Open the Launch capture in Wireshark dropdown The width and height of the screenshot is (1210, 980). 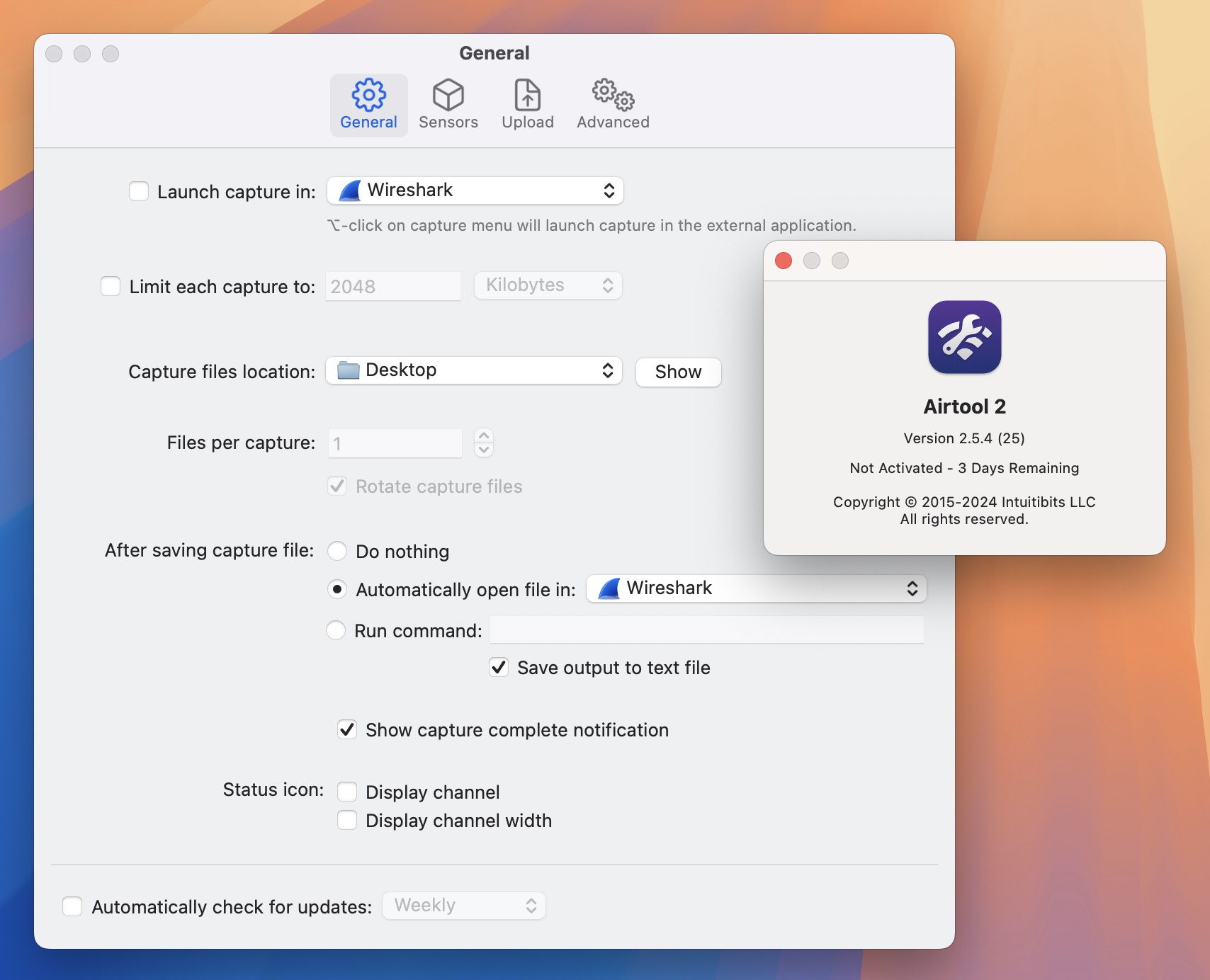(x=475, y=190)
